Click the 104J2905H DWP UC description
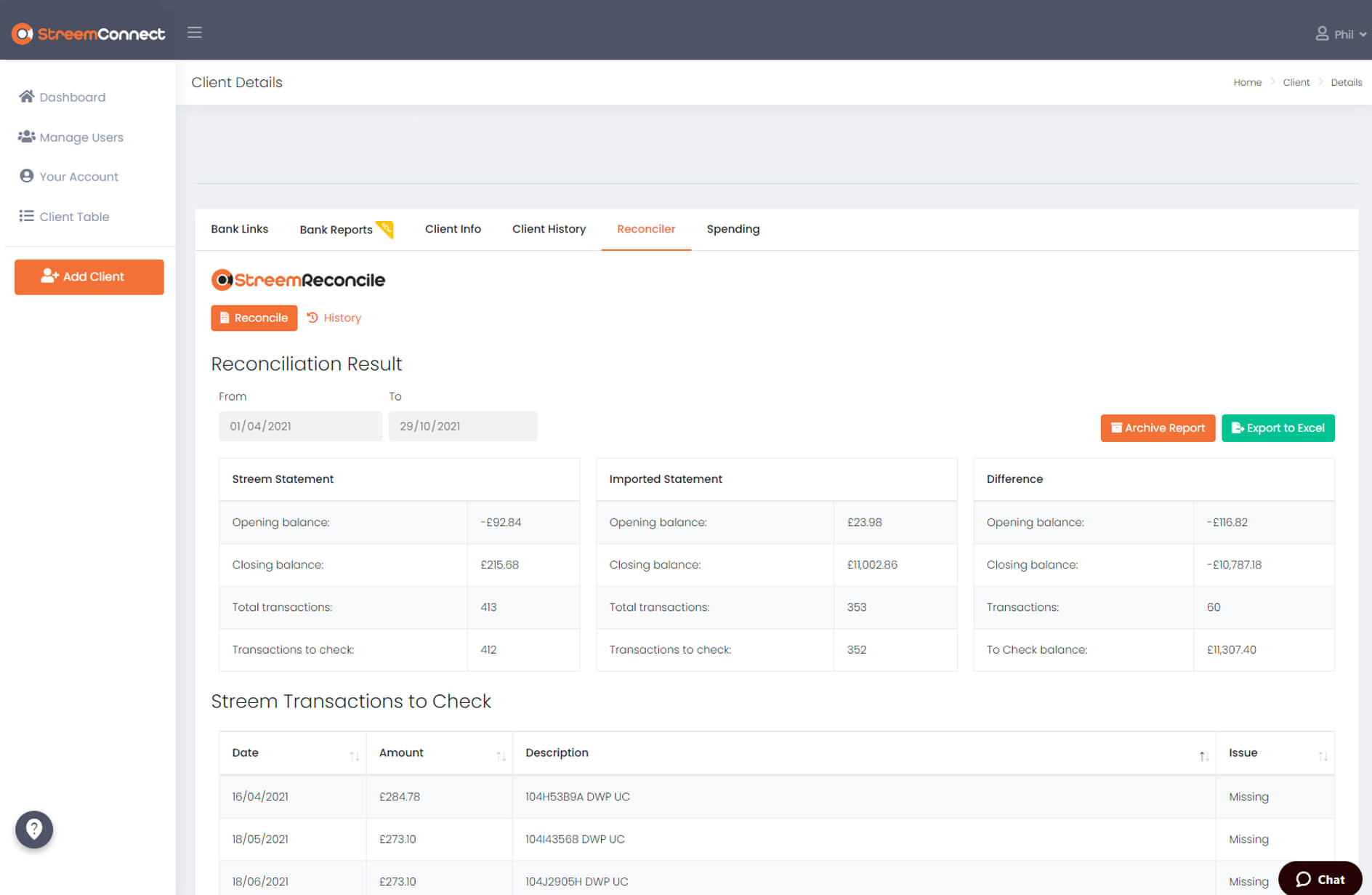 (577, 881)
